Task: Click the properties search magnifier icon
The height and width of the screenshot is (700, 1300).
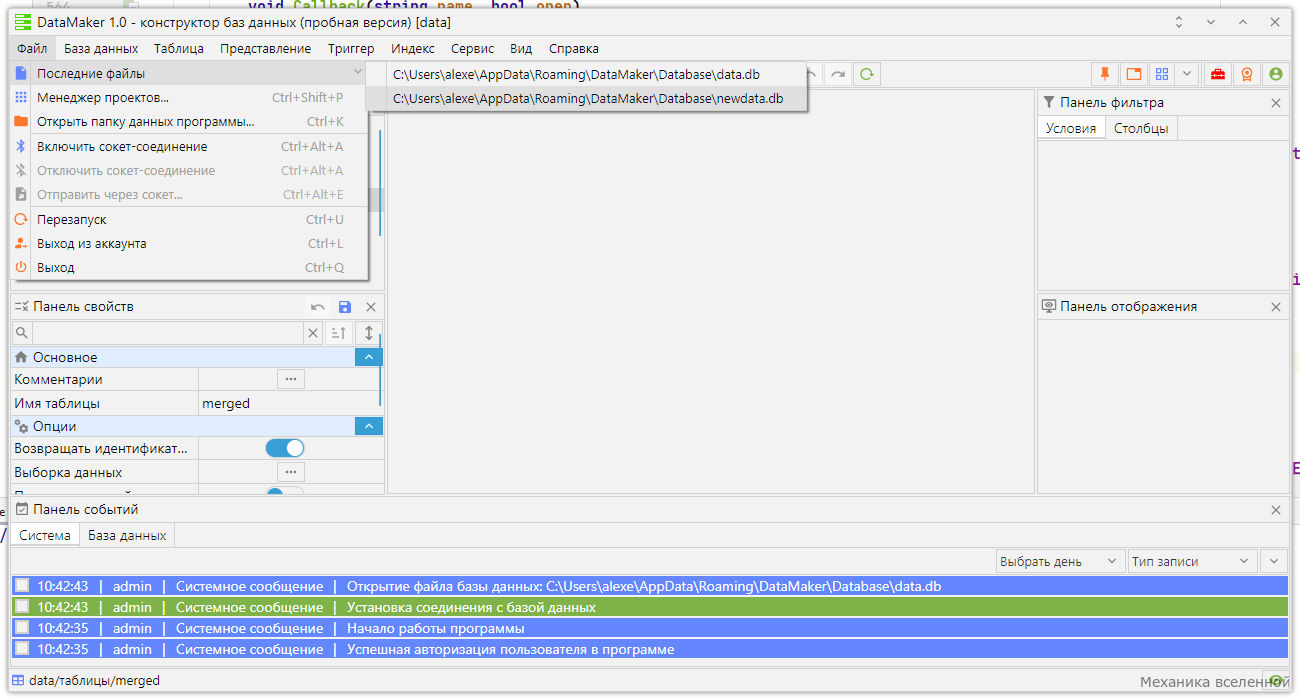Action: [22, 333]
